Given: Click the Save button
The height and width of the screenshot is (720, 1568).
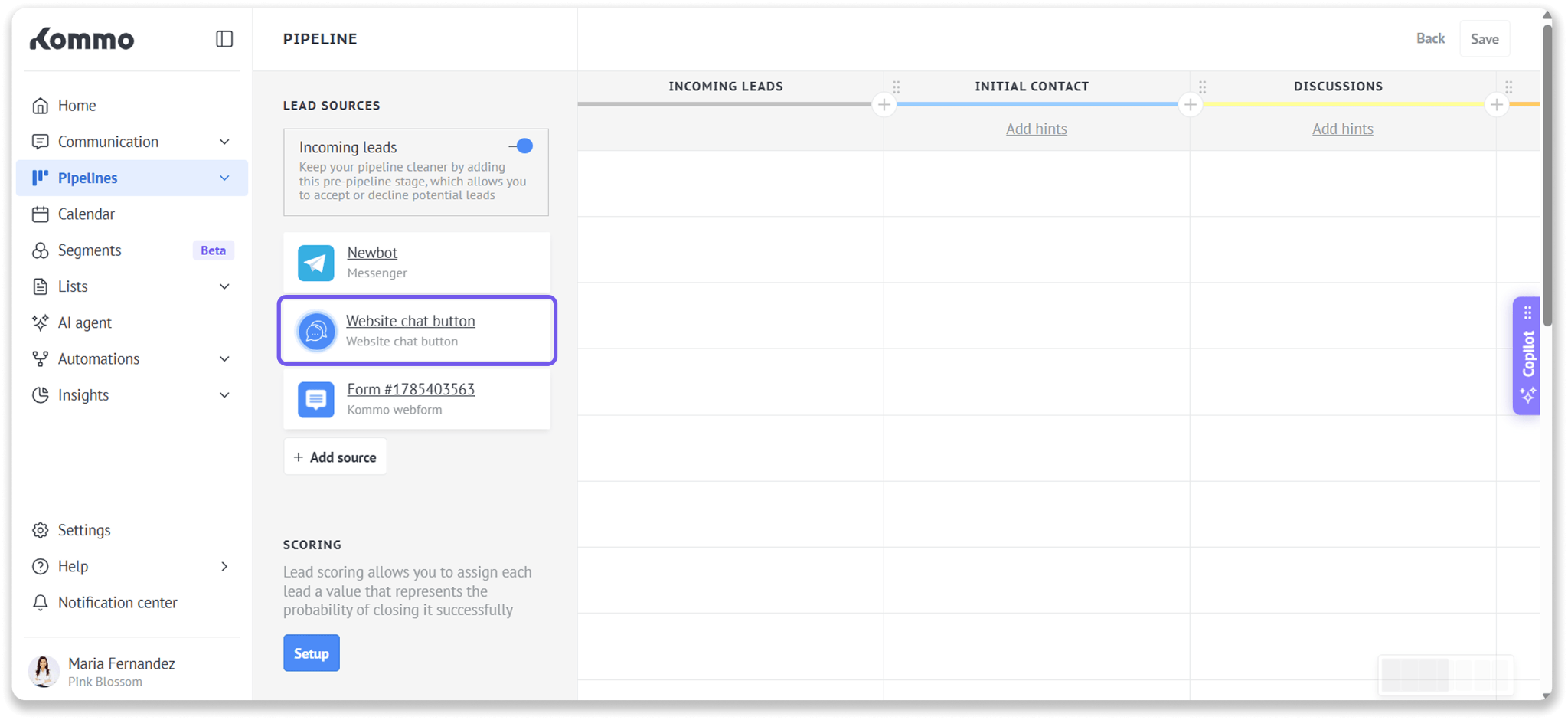Looking at the screenshot, I should pyautogui.click(x=1485, y=39).
